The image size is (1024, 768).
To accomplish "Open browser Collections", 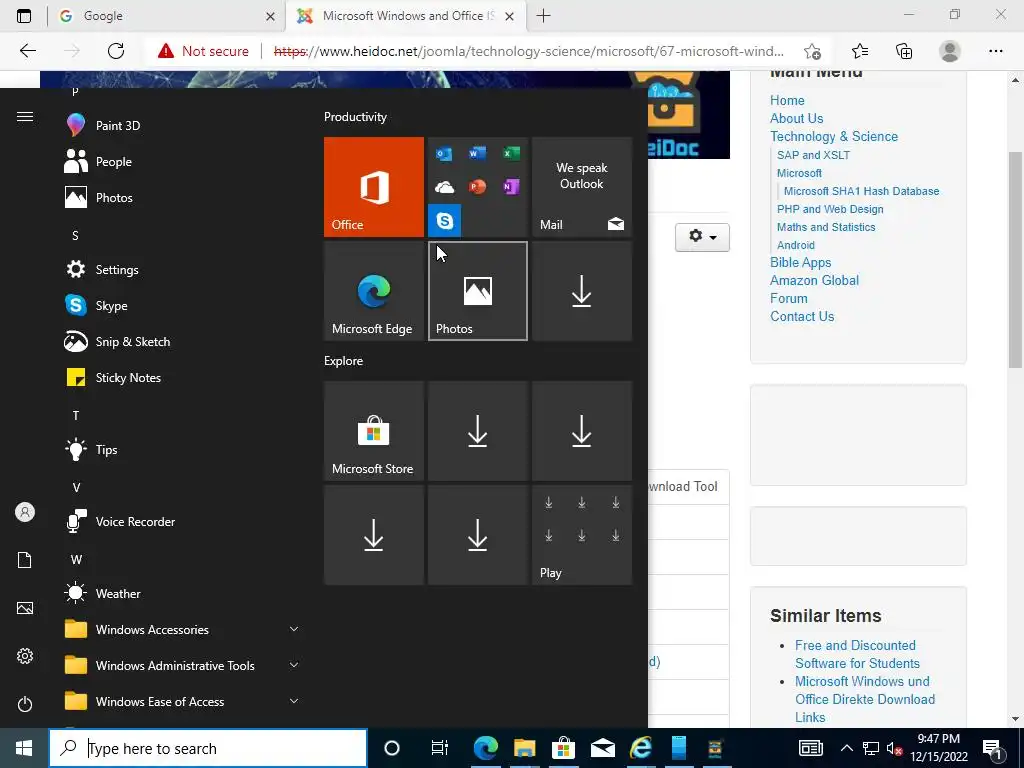I will [904, 51].
